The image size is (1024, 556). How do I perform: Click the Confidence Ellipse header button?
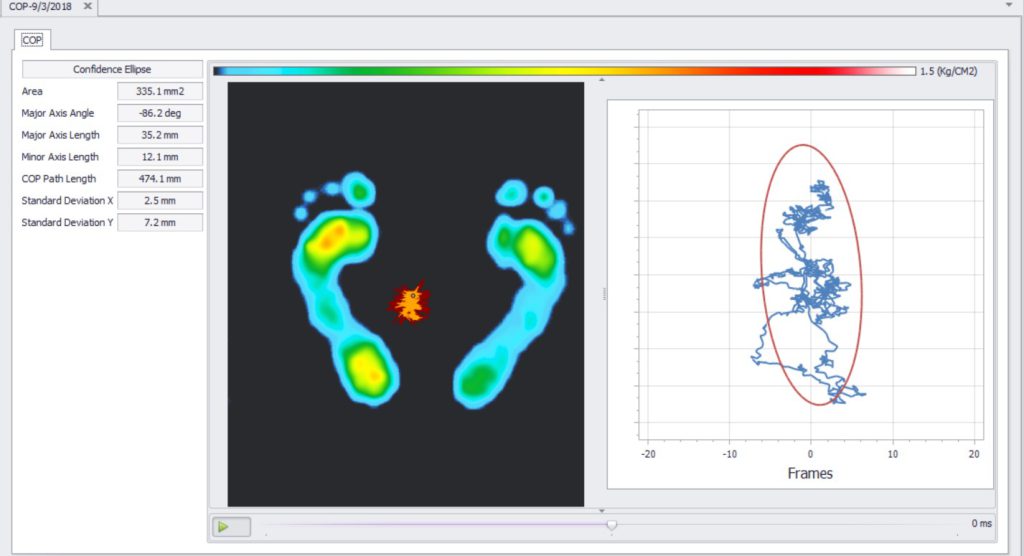point(112,69)
